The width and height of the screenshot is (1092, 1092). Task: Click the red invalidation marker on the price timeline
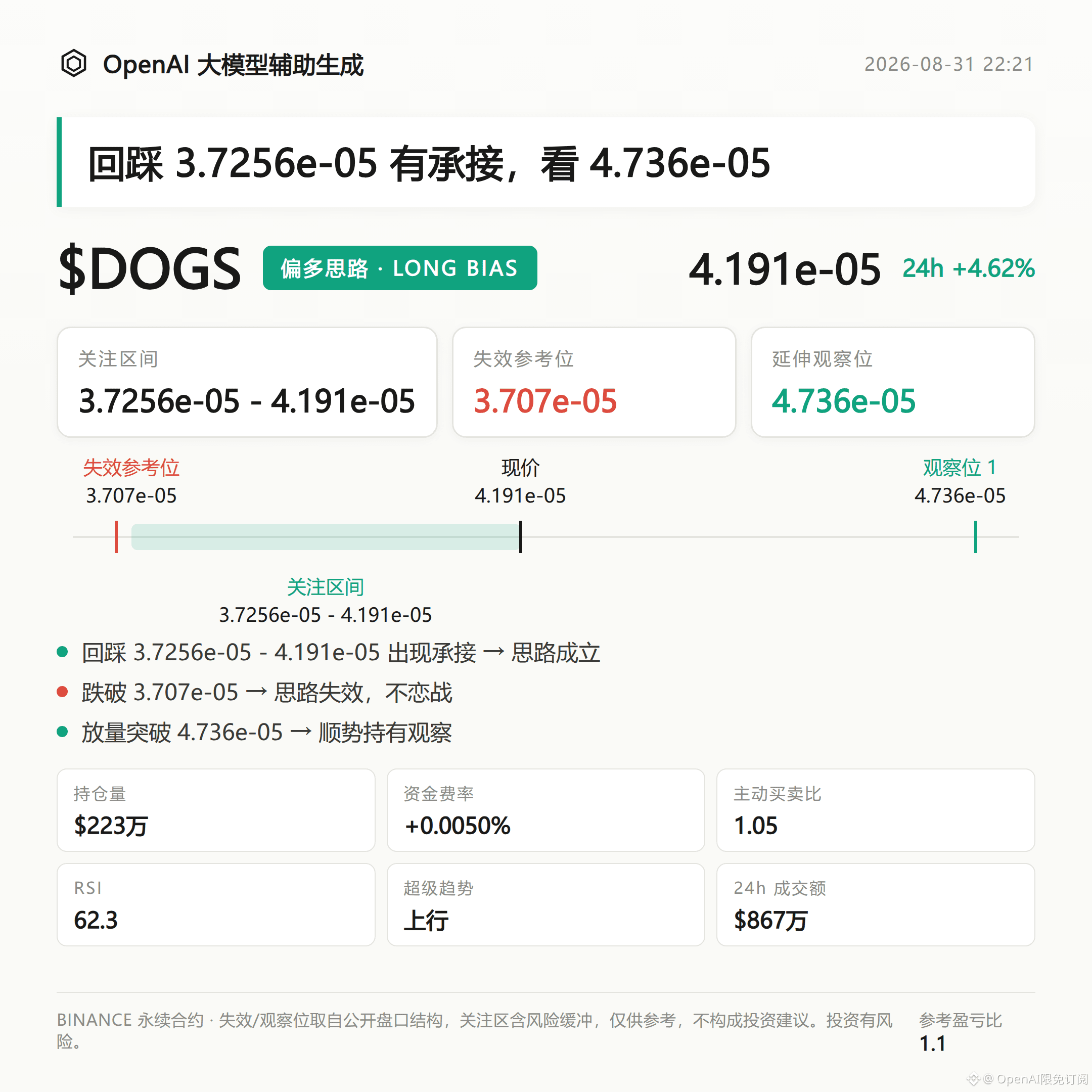(116, 536)
